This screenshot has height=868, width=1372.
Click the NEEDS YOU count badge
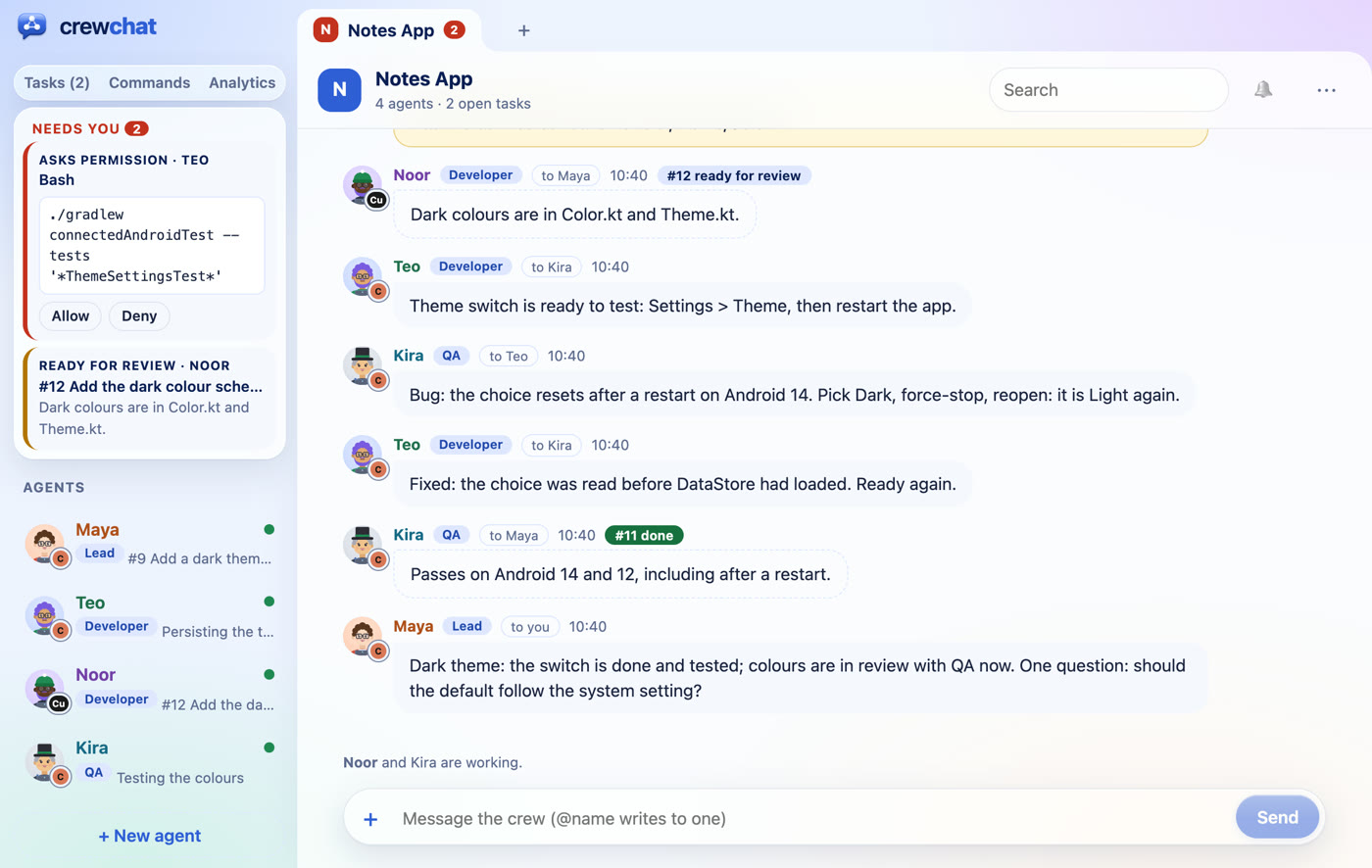pyautogui.click(x=137, y=128)
